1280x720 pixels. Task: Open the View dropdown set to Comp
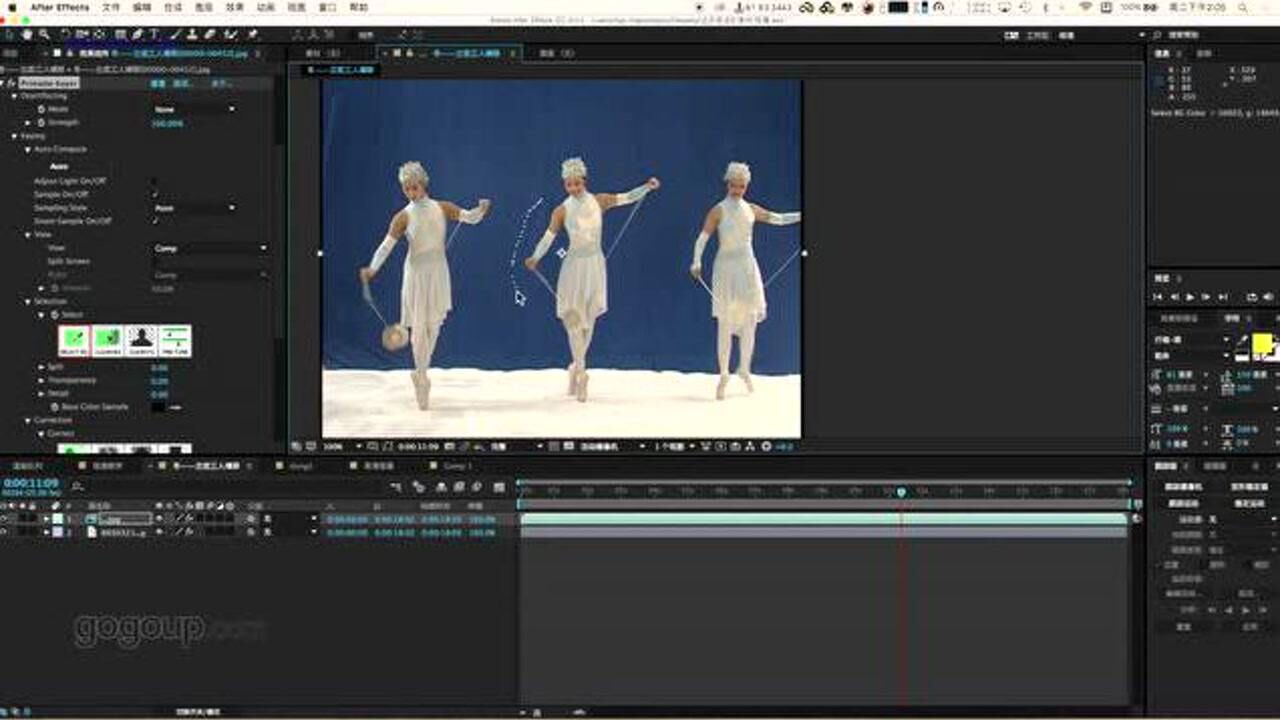click(x=210, y=248)
